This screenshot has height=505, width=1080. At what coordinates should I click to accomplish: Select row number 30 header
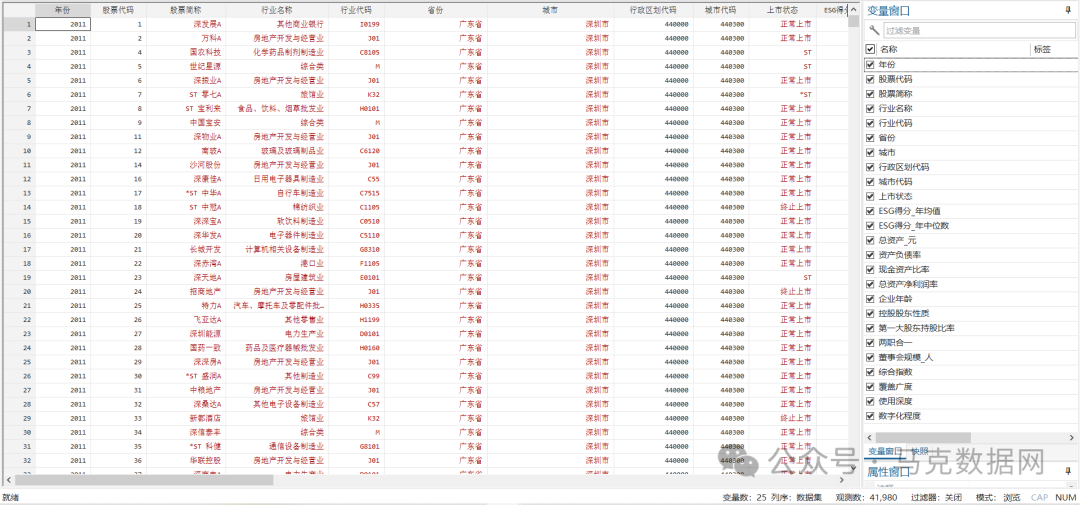coord(17,432)
